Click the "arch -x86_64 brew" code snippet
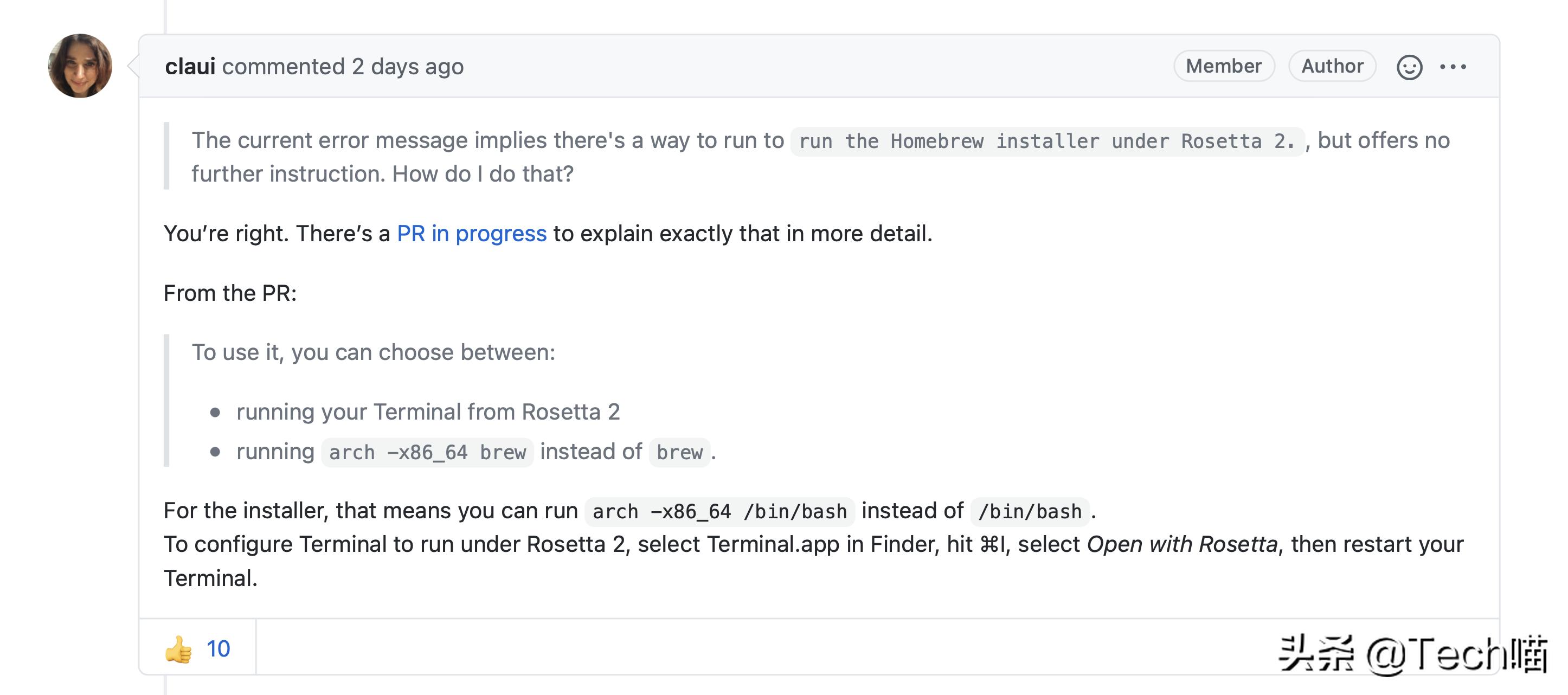Viewport: 1568px width, 695px height. pyautogui.click(x=427, y=452)
